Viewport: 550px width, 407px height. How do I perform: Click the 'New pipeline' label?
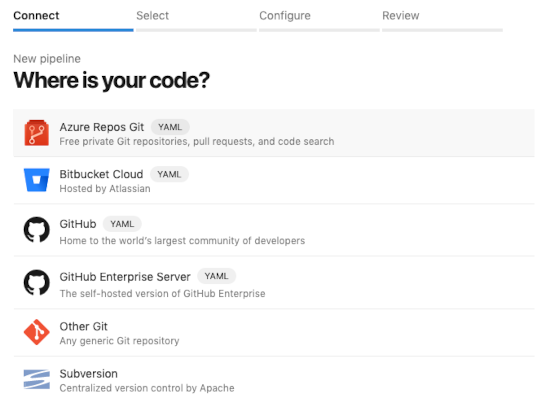click(x=47, y=59)
